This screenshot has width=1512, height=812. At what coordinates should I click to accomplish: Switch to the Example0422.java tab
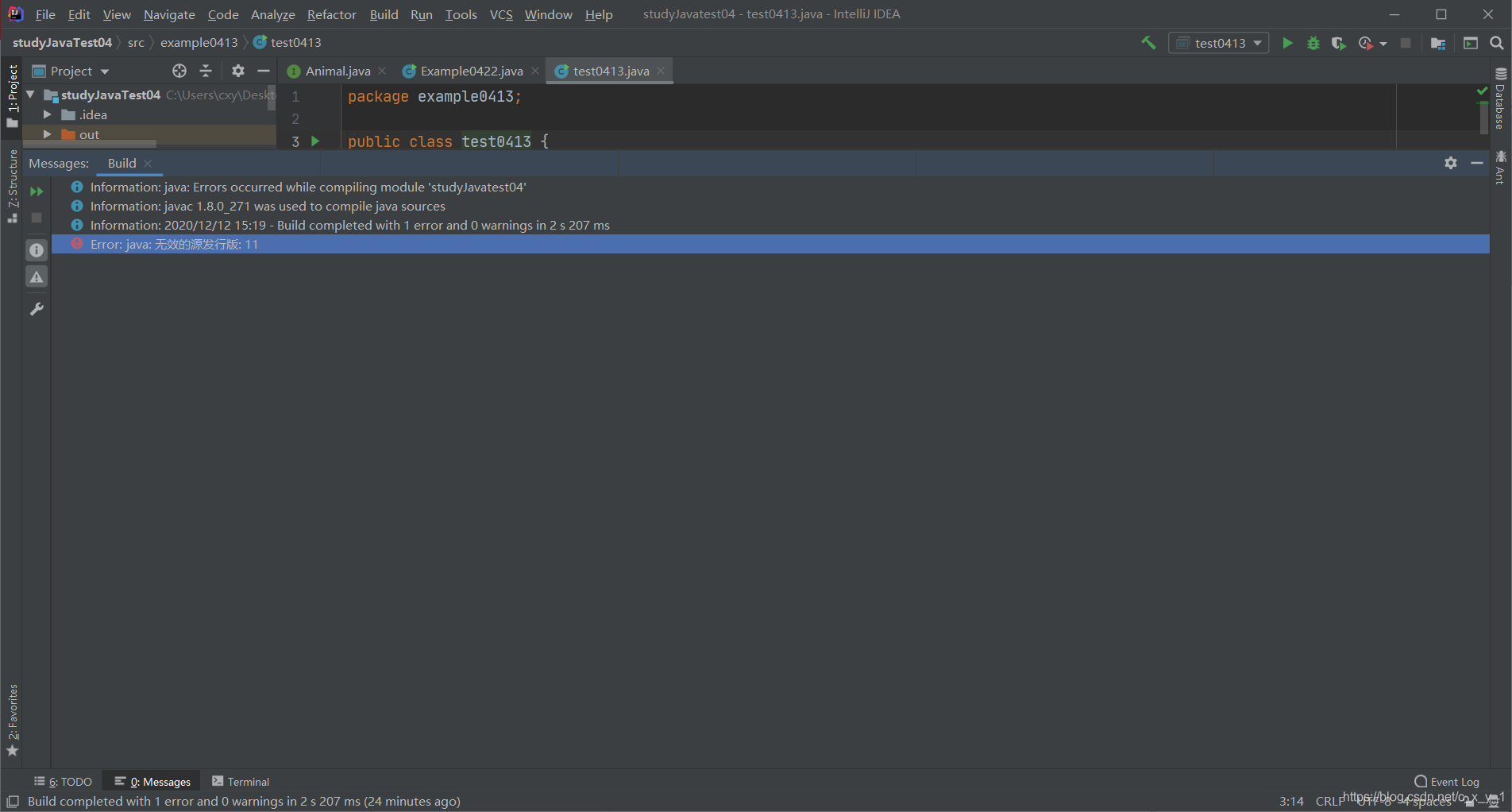(469, 71)
